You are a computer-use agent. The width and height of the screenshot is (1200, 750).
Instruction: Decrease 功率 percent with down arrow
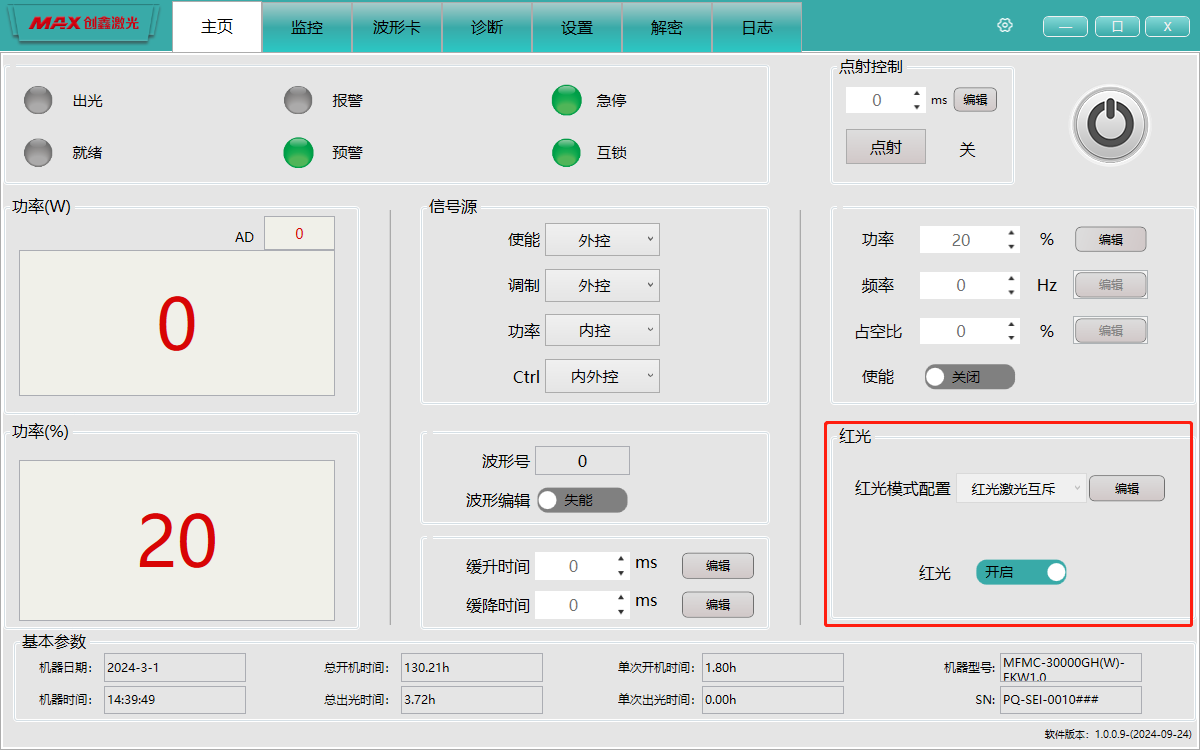[x=1012, y=246]
